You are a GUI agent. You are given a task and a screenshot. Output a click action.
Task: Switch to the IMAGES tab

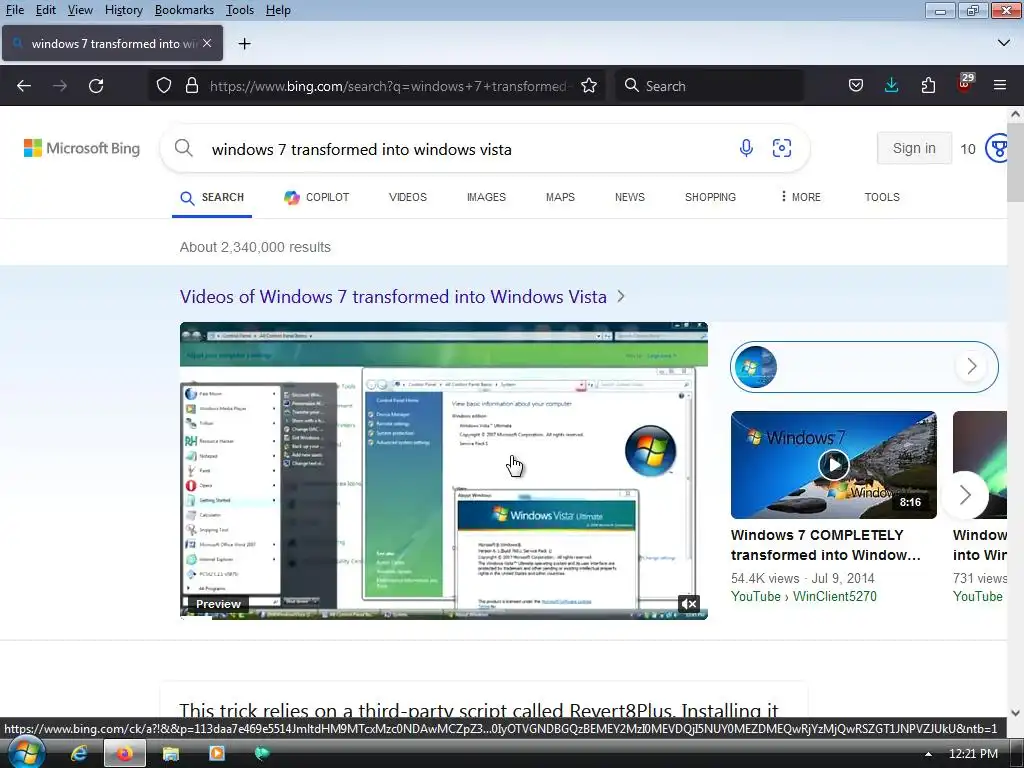[487, 197]
